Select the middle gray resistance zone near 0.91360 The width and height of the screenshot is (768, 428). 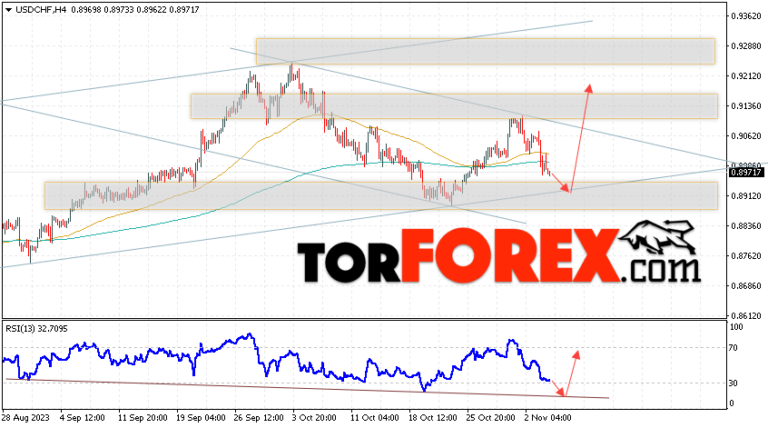point(453,106)
